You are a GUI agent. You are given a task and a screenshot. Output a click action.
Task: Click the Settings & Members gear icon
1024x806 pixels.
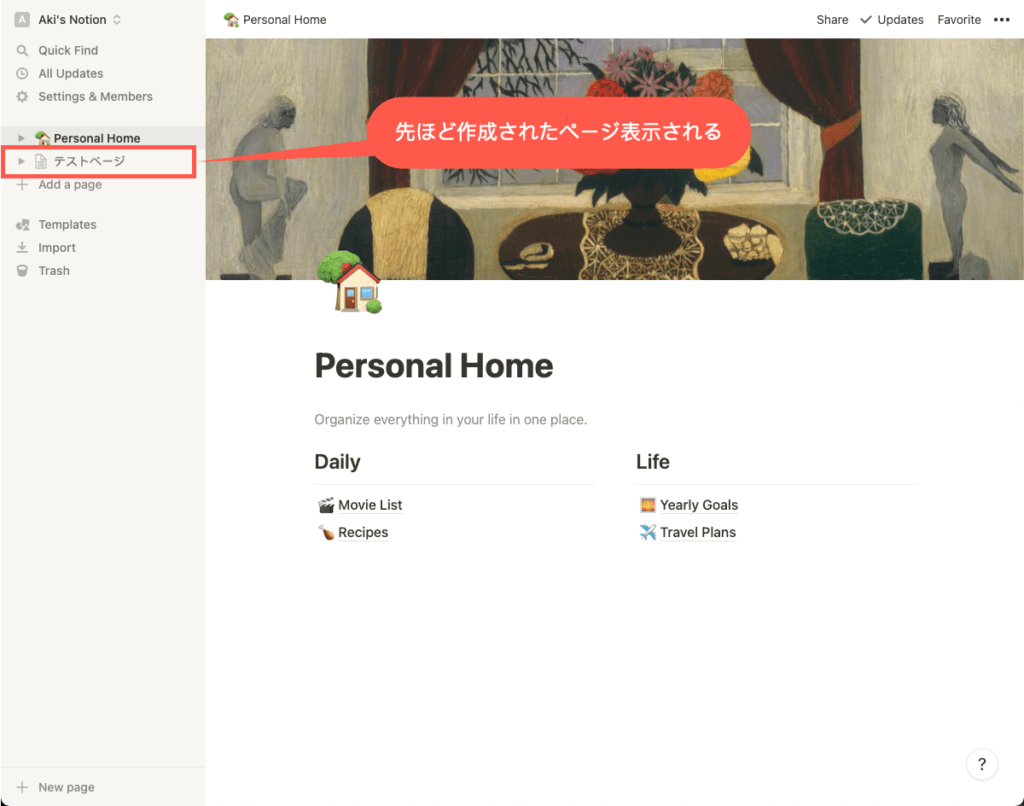click(22, 97)
